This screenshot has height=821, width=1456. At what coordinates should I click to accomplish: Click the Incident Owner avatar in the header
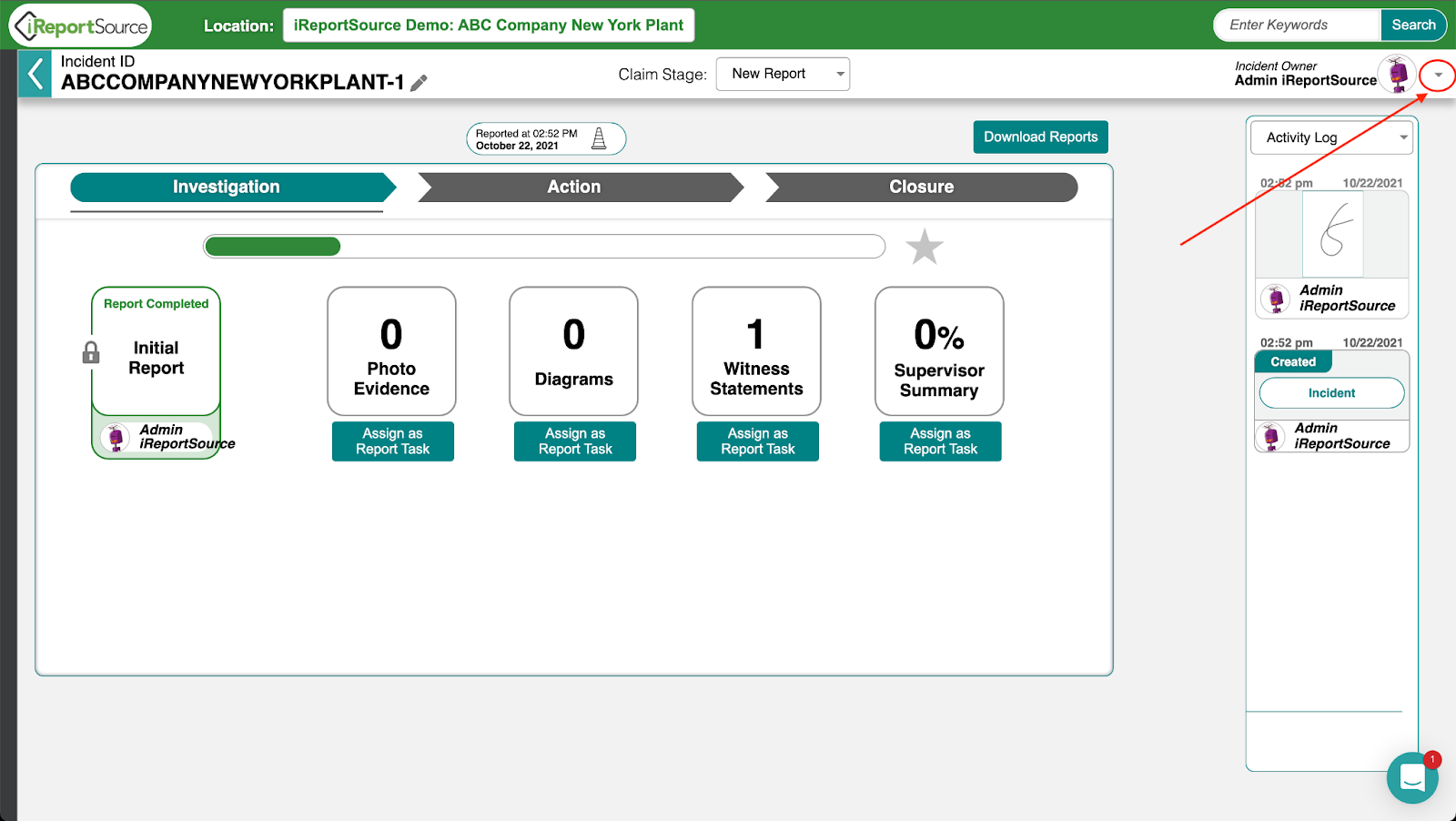pos(1397,74)
